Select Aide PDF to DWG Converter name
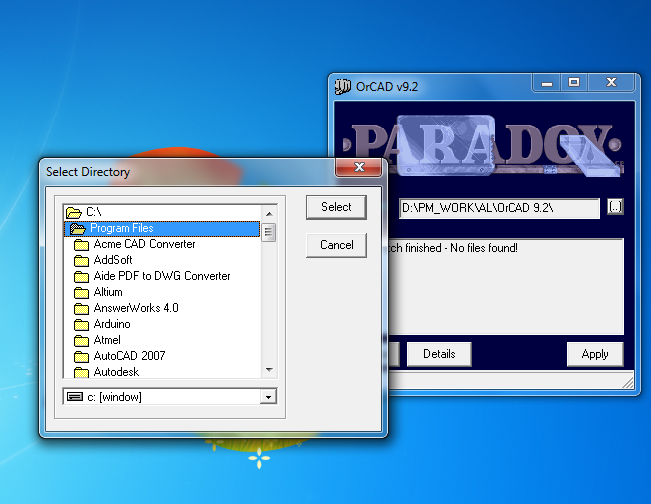The image size is (651, 504). (x=162, y=276)
